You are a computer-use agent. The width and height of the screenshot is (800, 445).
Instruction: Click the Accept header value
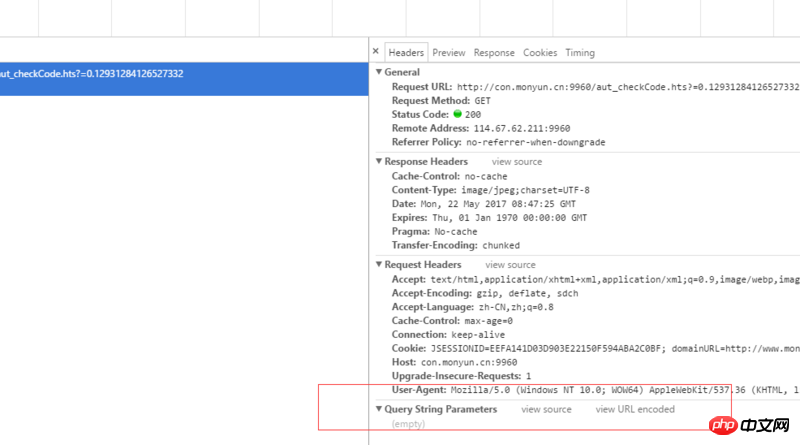point(615,280)
